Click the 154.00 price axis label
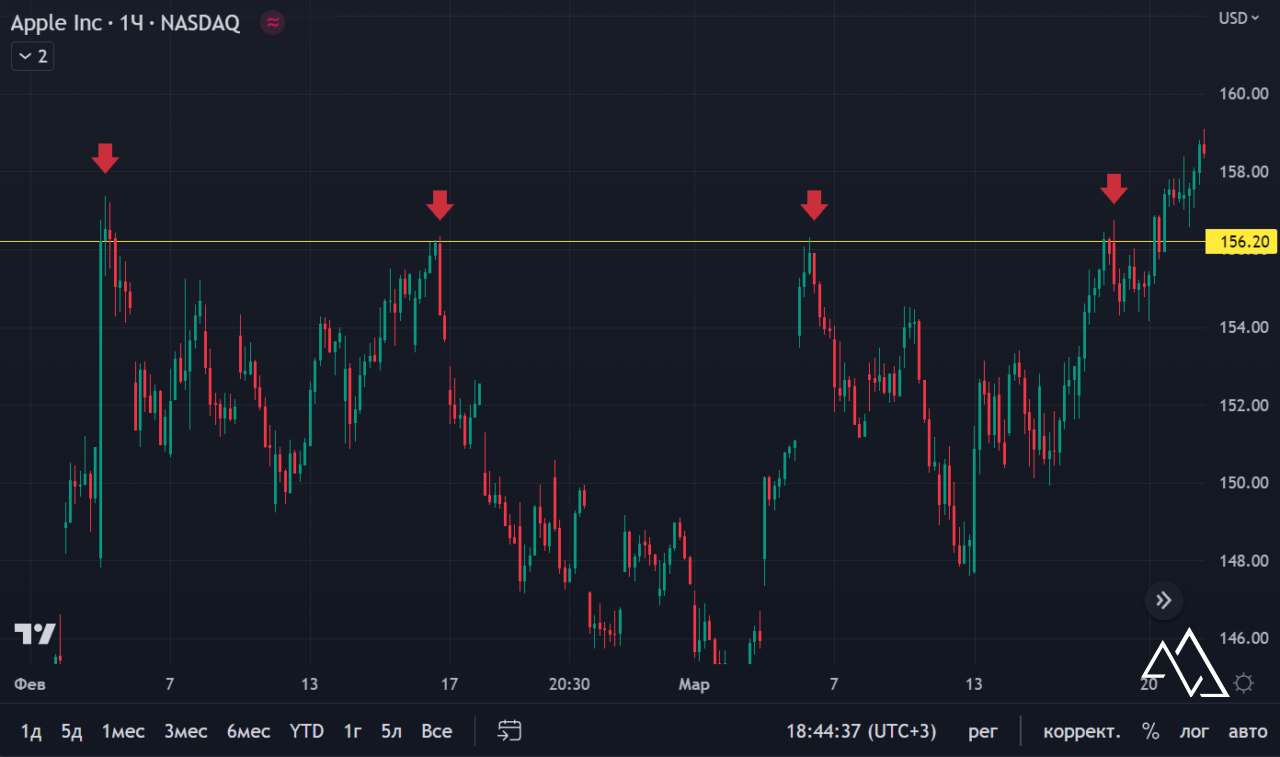 click(1245, 327)
